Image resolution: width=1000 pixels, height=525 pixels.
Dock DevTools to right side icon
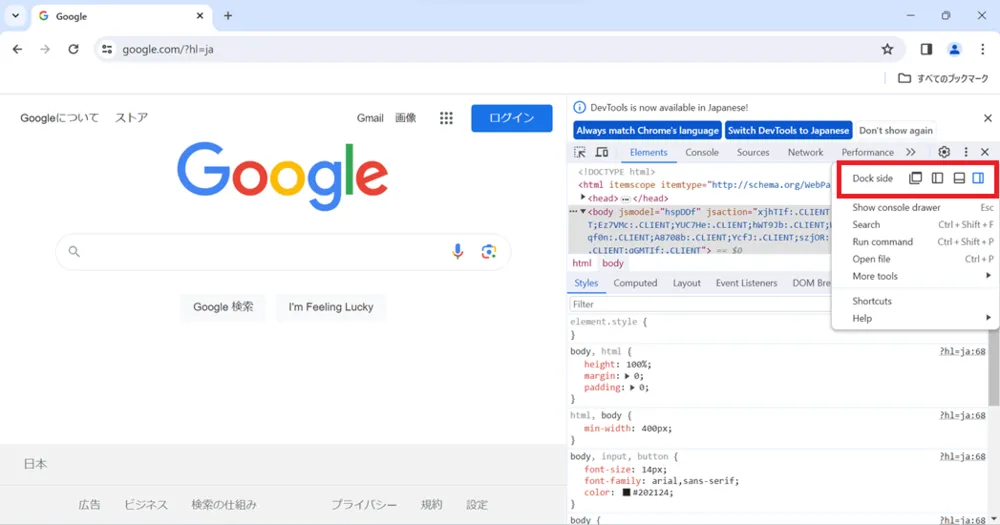point(978,178)
